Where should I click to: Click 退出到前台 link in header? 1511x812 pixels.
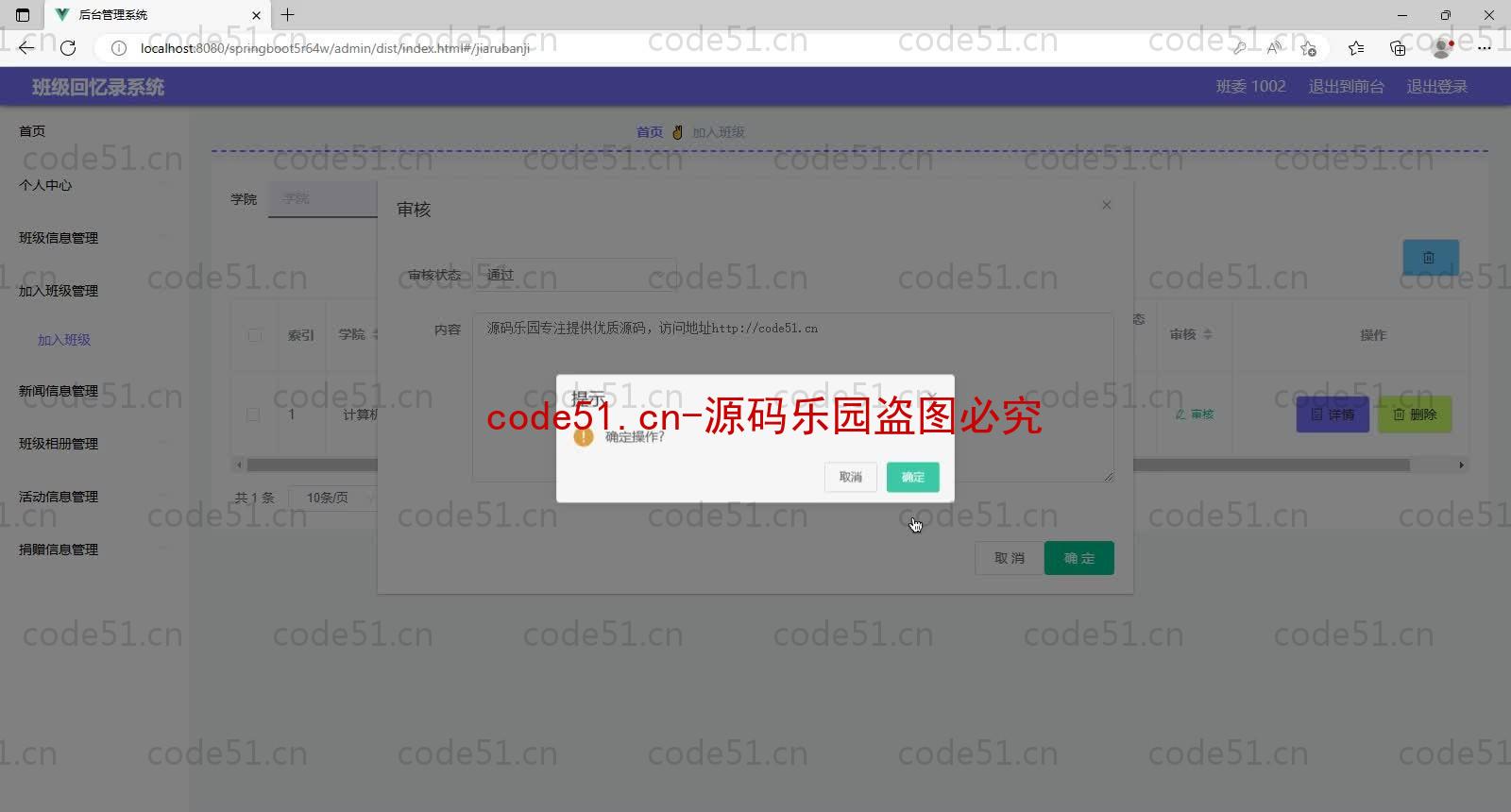pos(1347,87)
